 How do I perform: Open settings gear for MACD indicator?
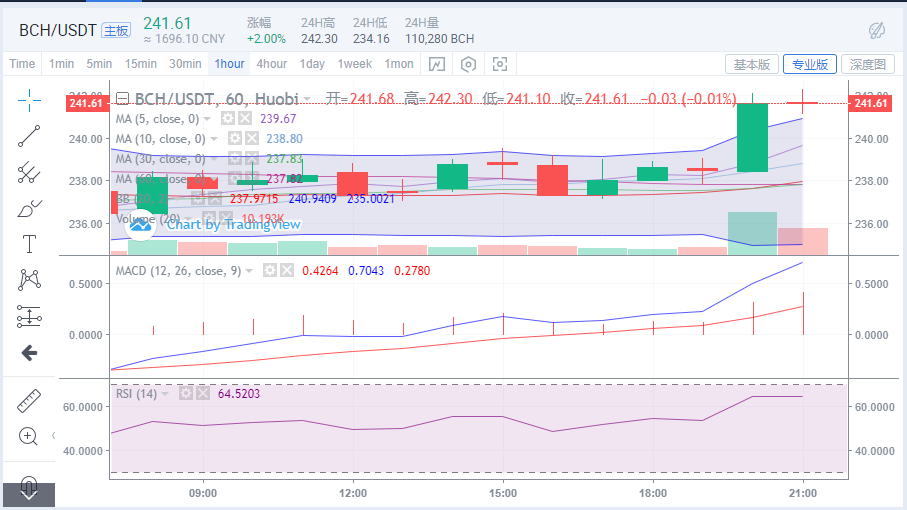tap(270, 271)
